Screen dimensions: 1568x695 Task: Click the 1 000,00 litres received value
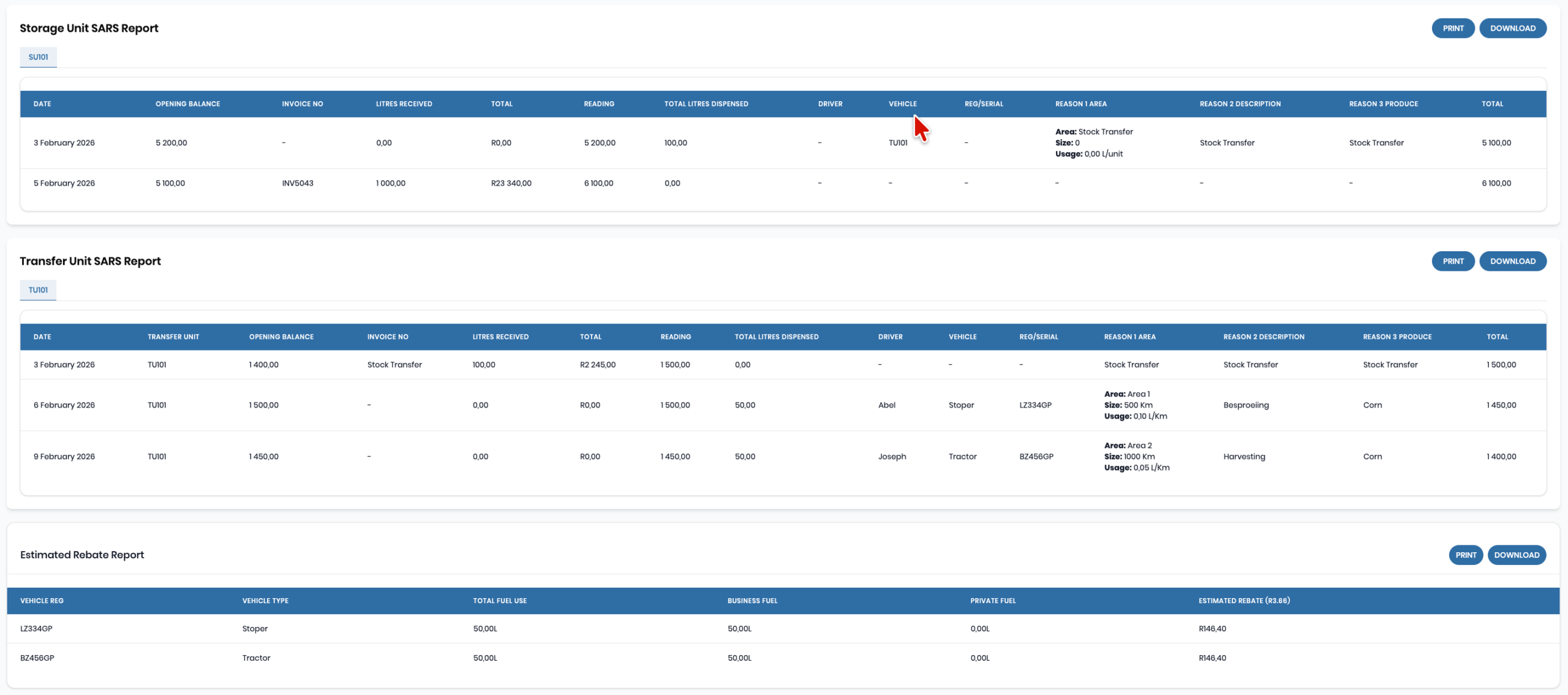coord(391,183)
